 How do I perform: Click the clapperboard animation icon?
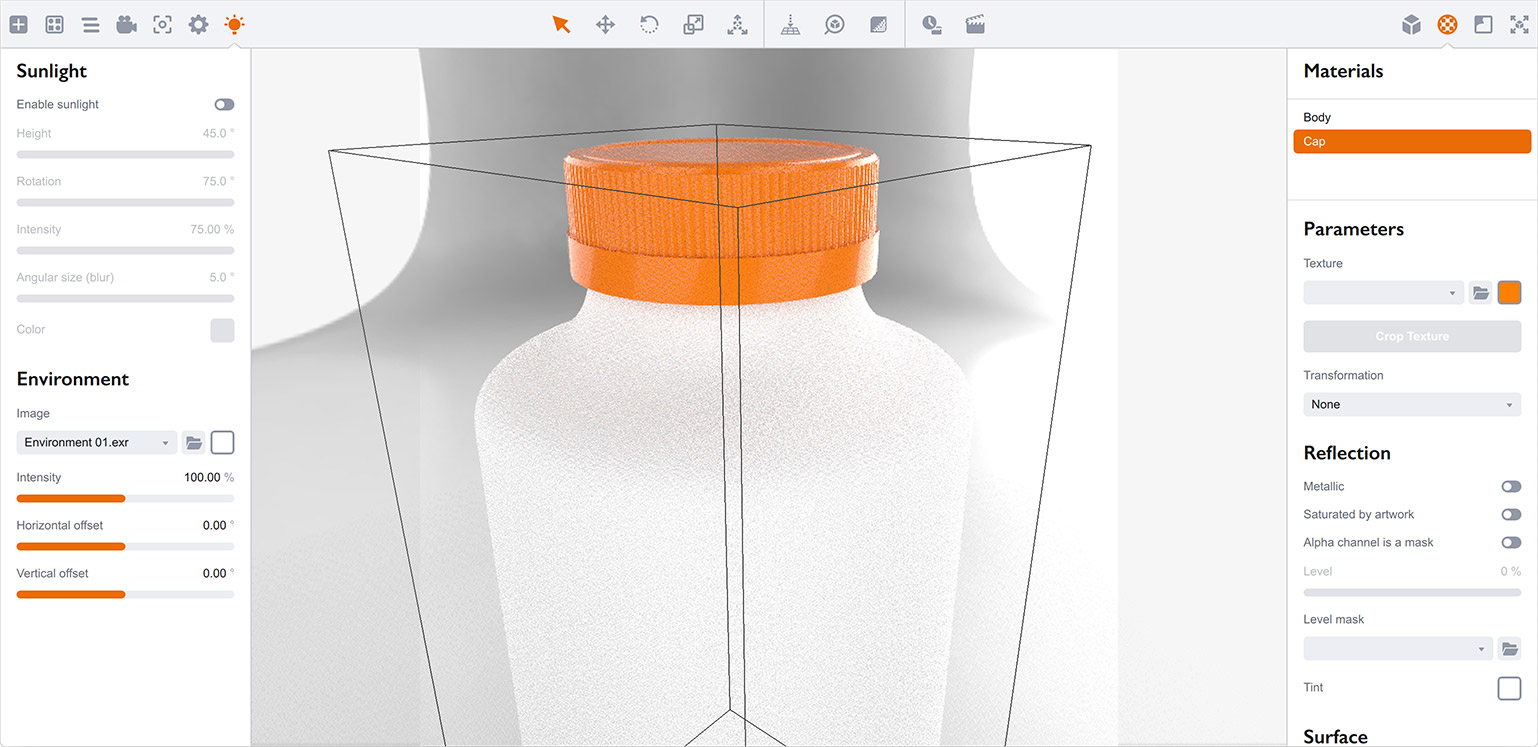coord(975,24)
